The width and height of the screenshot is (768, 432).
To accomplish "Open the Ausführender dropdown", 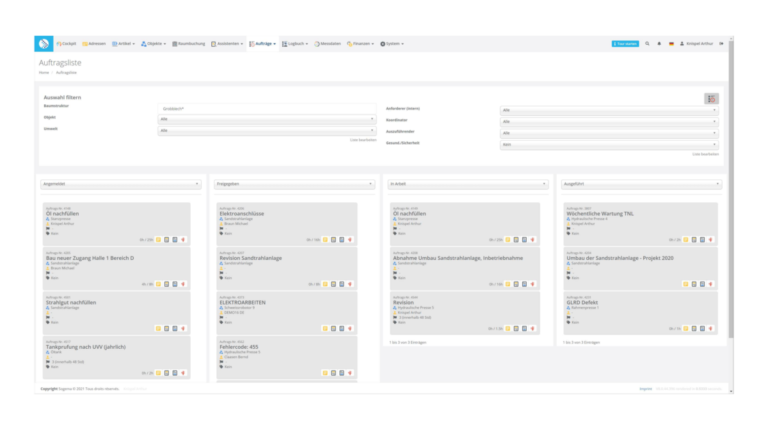I will [x=609, y=133].
